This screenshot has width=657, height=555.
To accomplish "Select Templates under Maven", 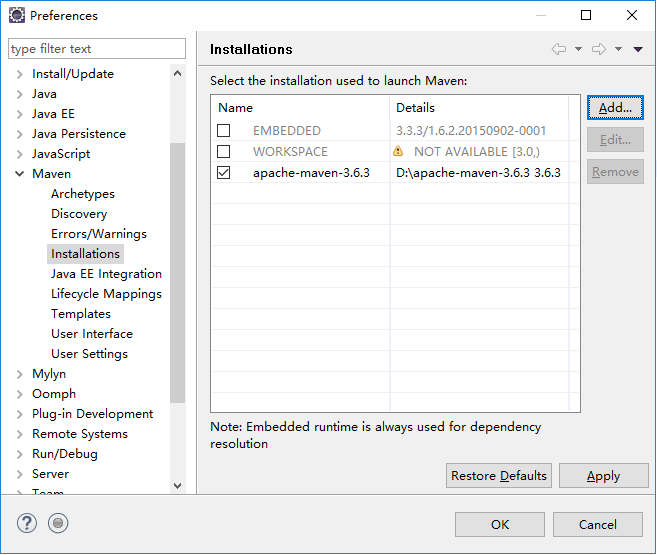I will coord(81,314).
